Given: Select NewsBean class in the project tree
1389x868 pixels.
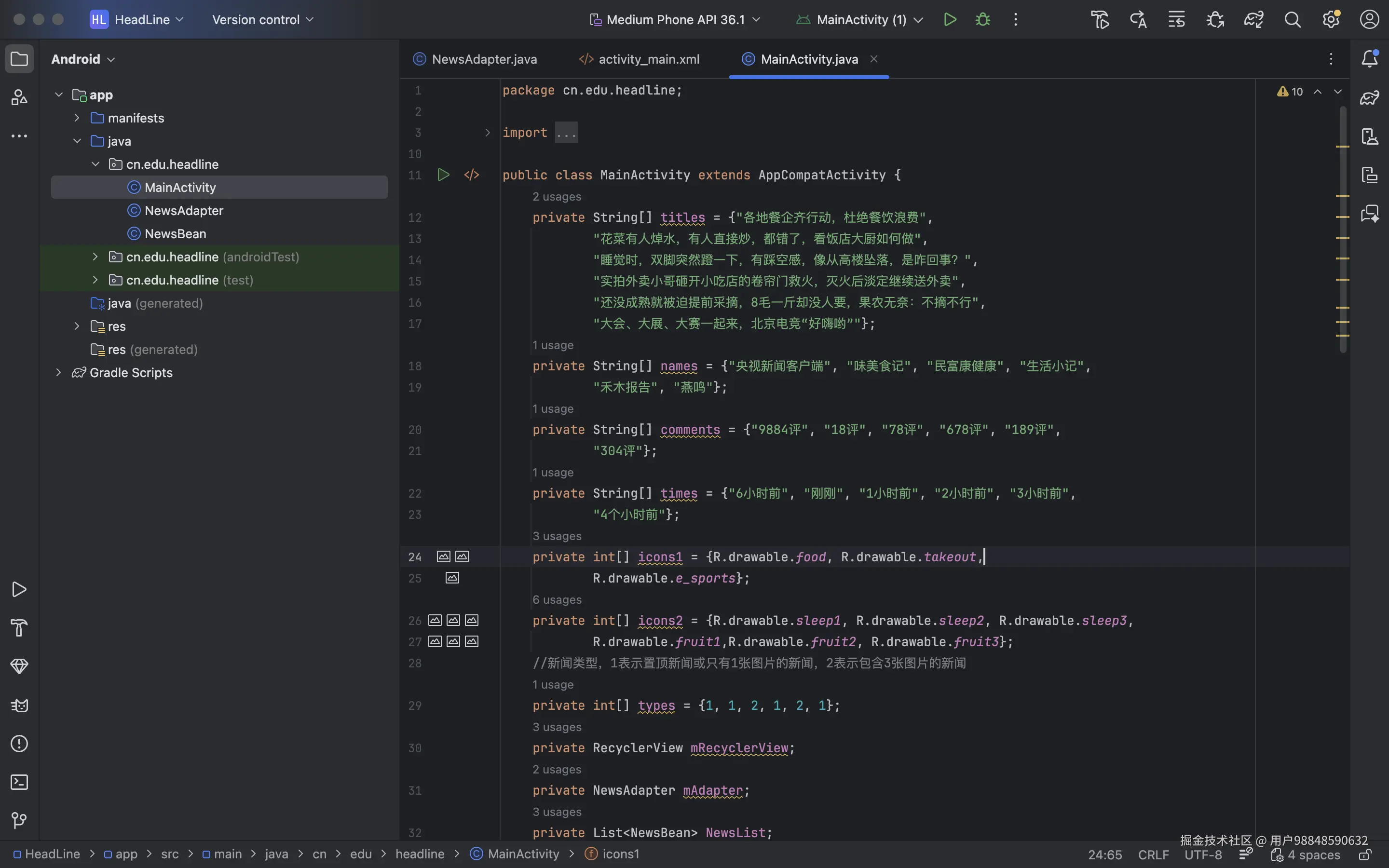Looking at the screenshot, I should [175, 234].
